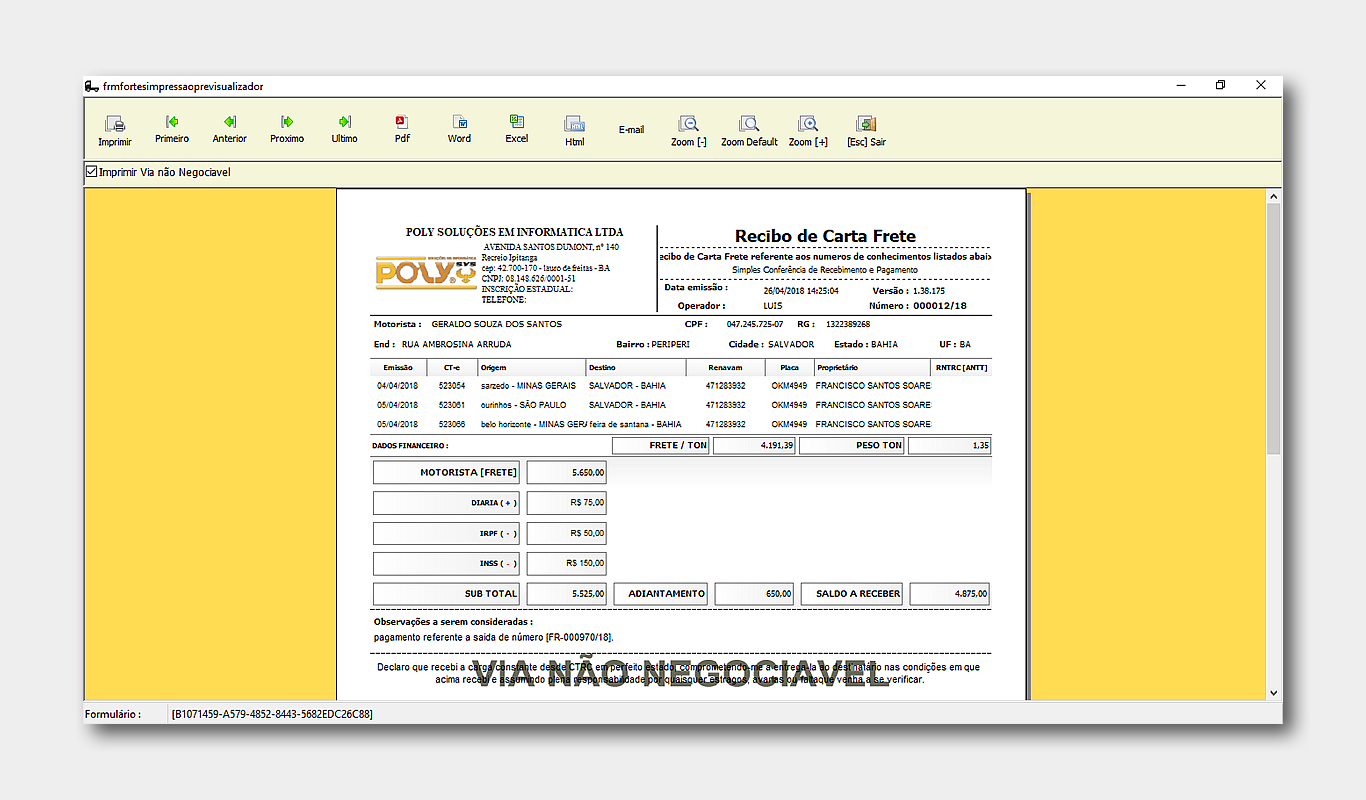Click motorista name GERALDO SOUZA DOS SANTOS
1366x800 pixels.
point(496,324)
